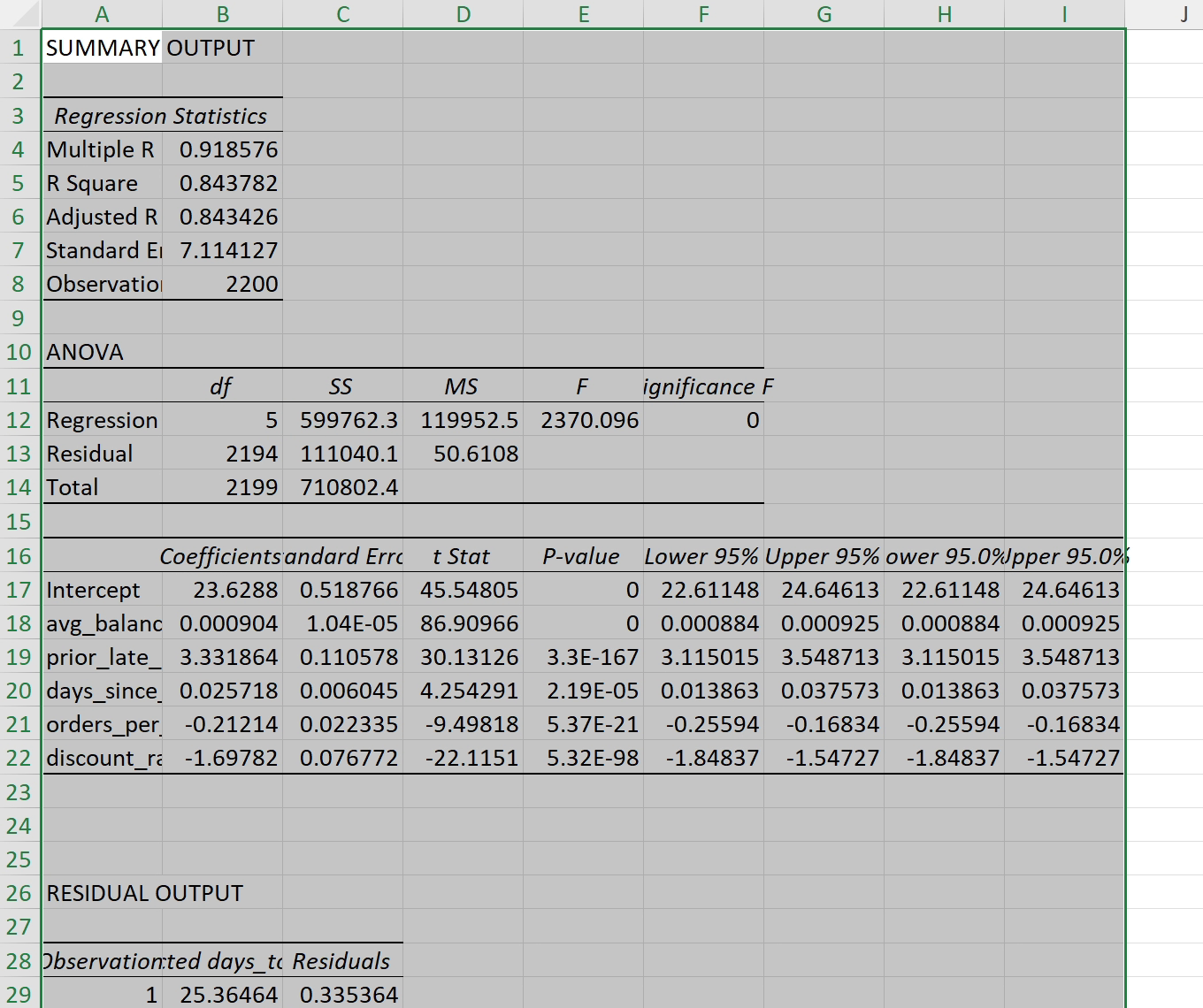Click the Coefficients column heading

tap(222, 556)
